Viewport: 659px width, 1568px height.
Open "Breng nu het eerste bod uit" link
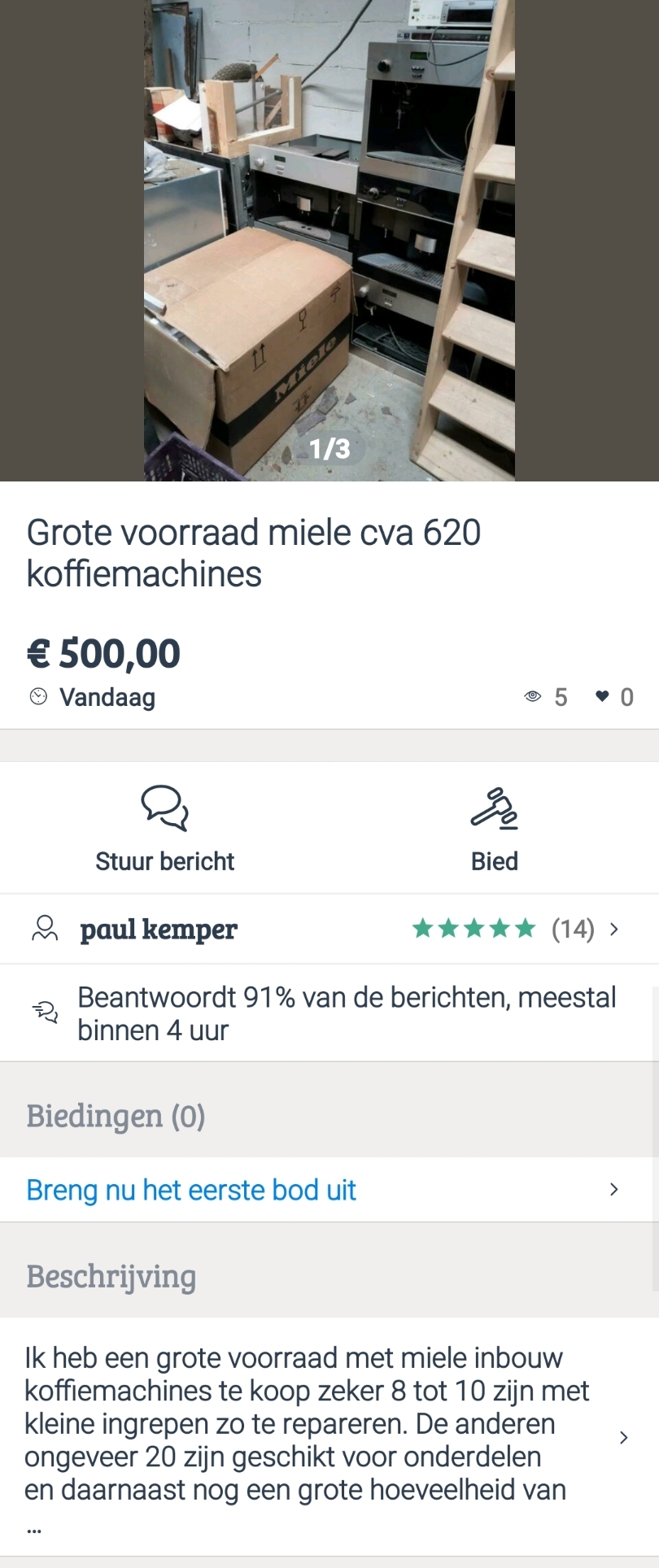191,1190
